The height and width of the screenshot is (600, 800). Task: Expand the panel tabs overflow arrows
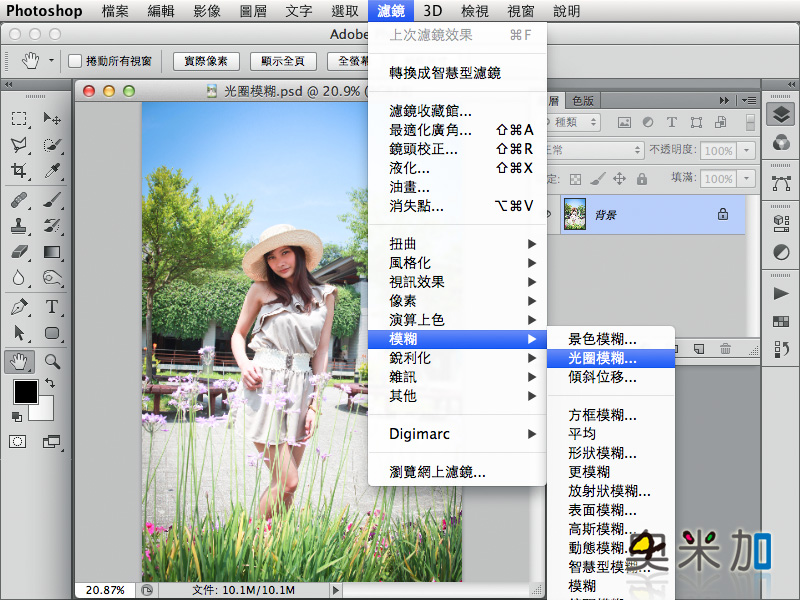click(x=724, y=101)
